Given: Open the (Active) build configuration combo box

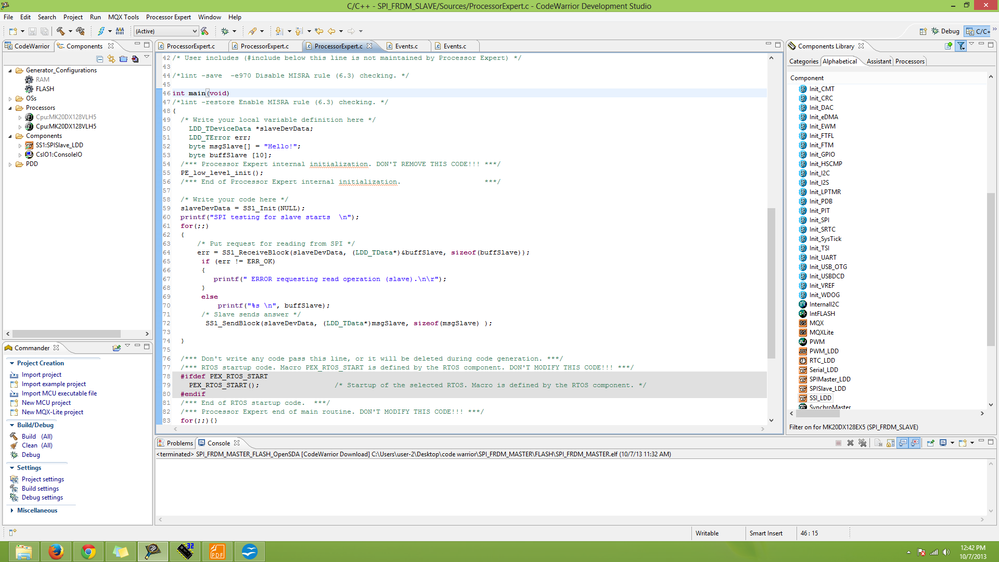Looking at the screenshot, I should pos(166,31).
